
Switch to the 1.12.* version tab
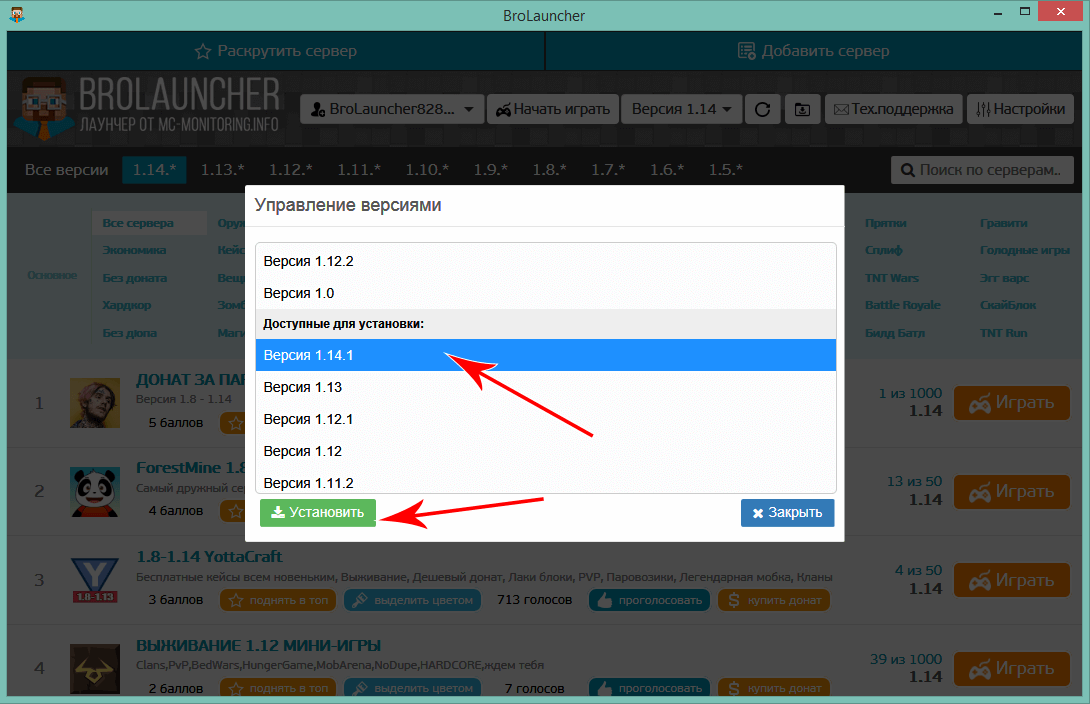tap(290, 170)
